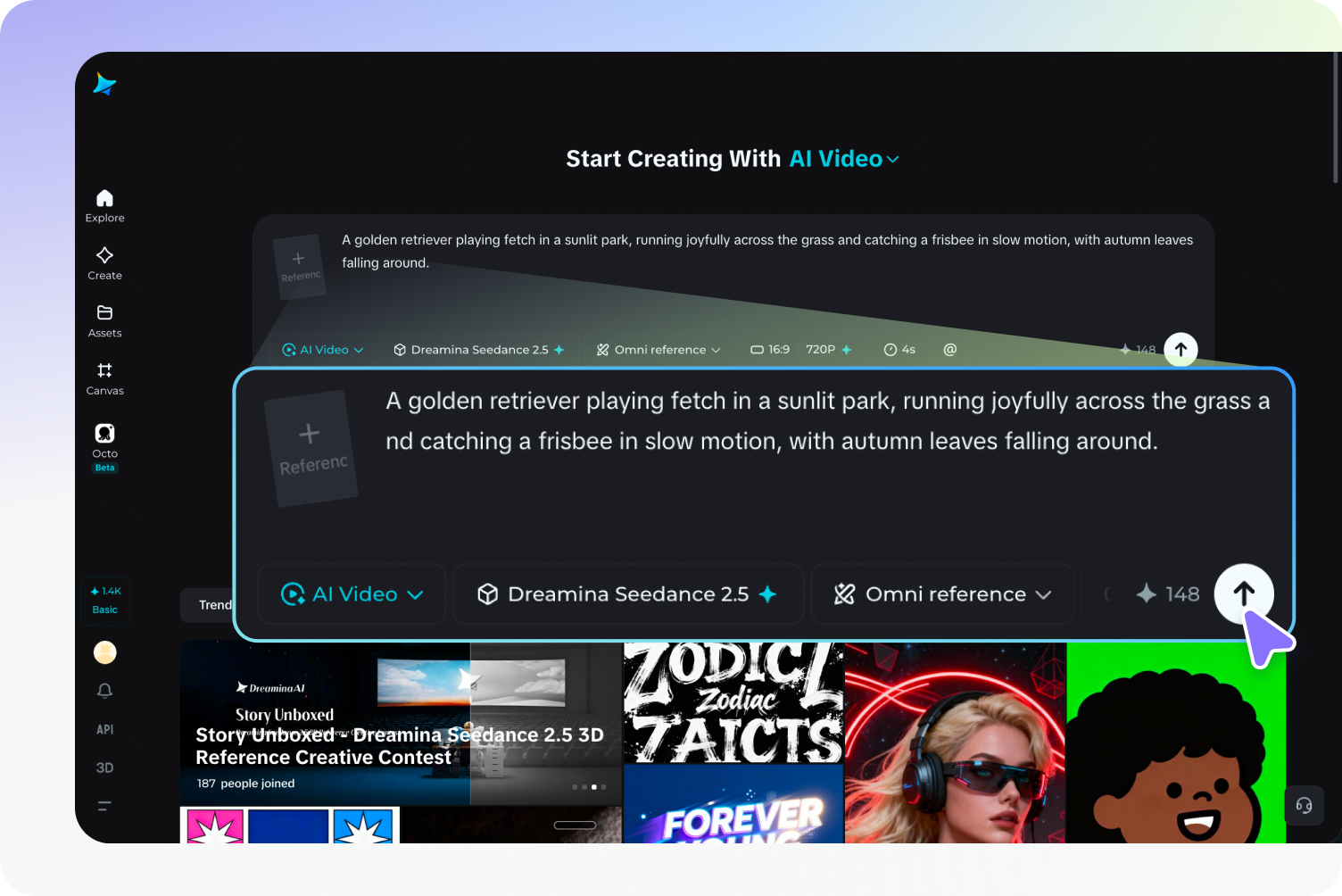Image resolution: width=1342 pixels, height=896 pixels.
Task: Click the DreaminaAI logo on the contest banner
Action: (x=270, y=688)
